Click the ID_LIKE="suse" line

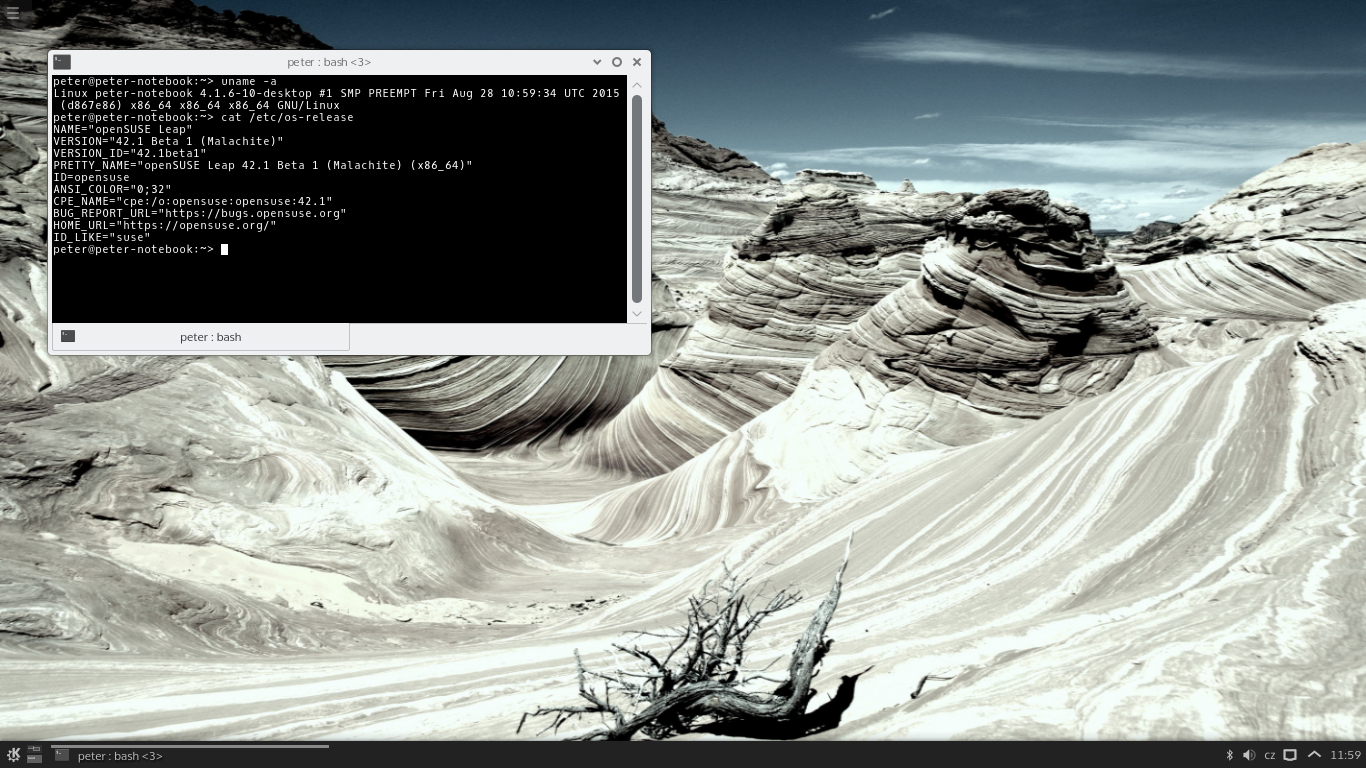point(102,237)
